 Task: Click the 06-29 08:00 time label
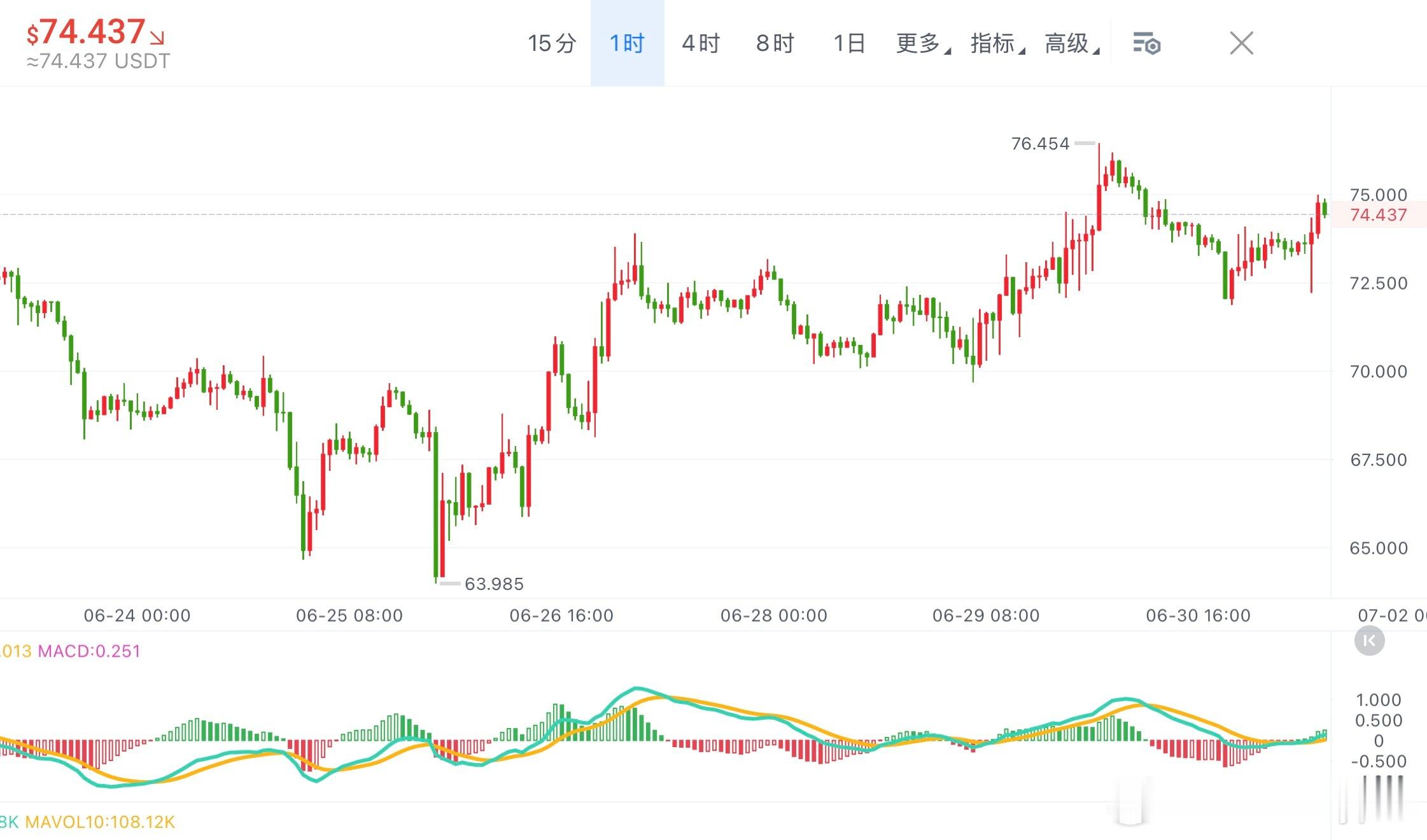coord(986,616)
